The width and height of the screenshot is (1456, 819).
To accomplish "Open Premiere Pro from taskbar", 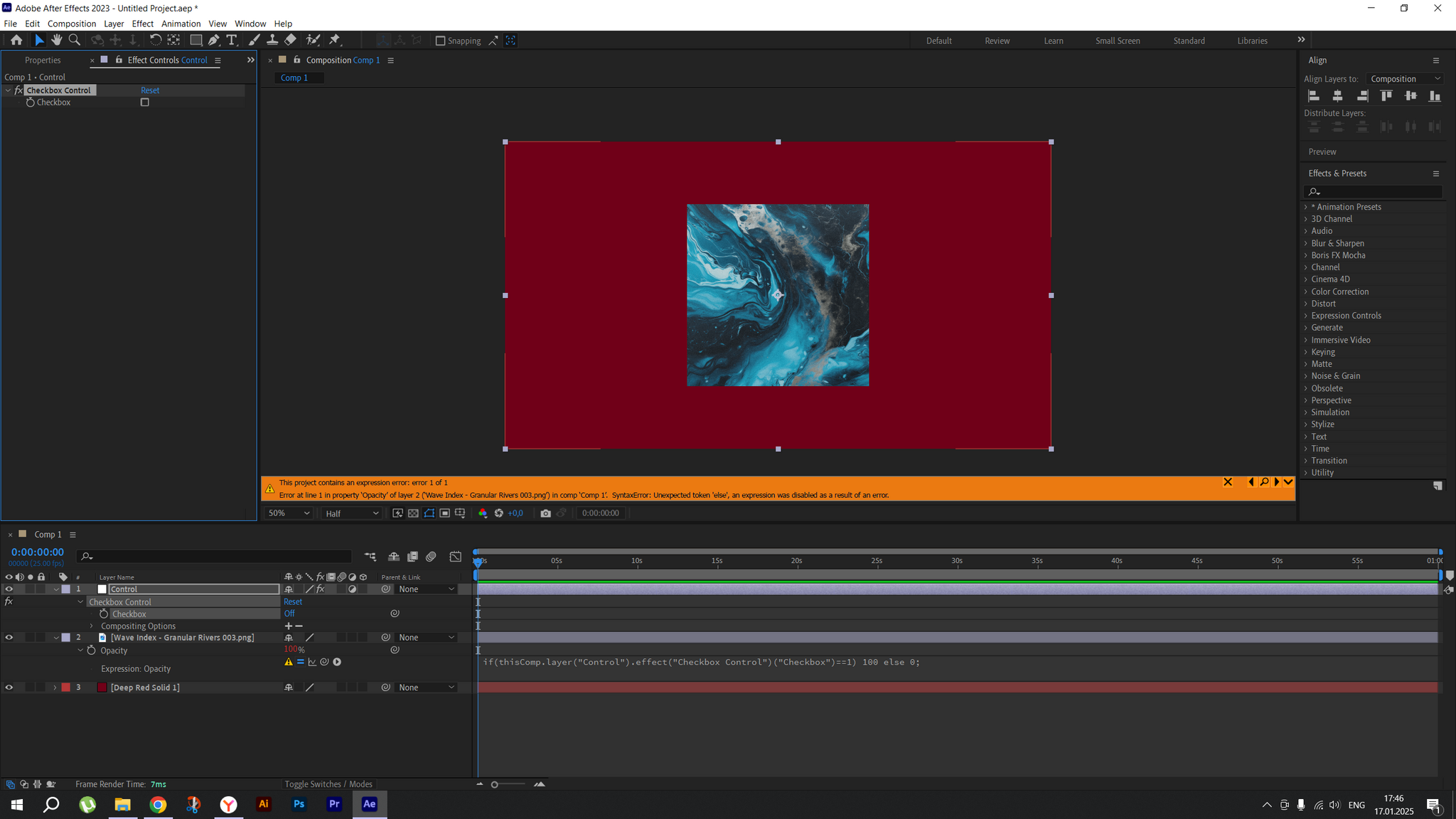I will [x=334, y=804].
